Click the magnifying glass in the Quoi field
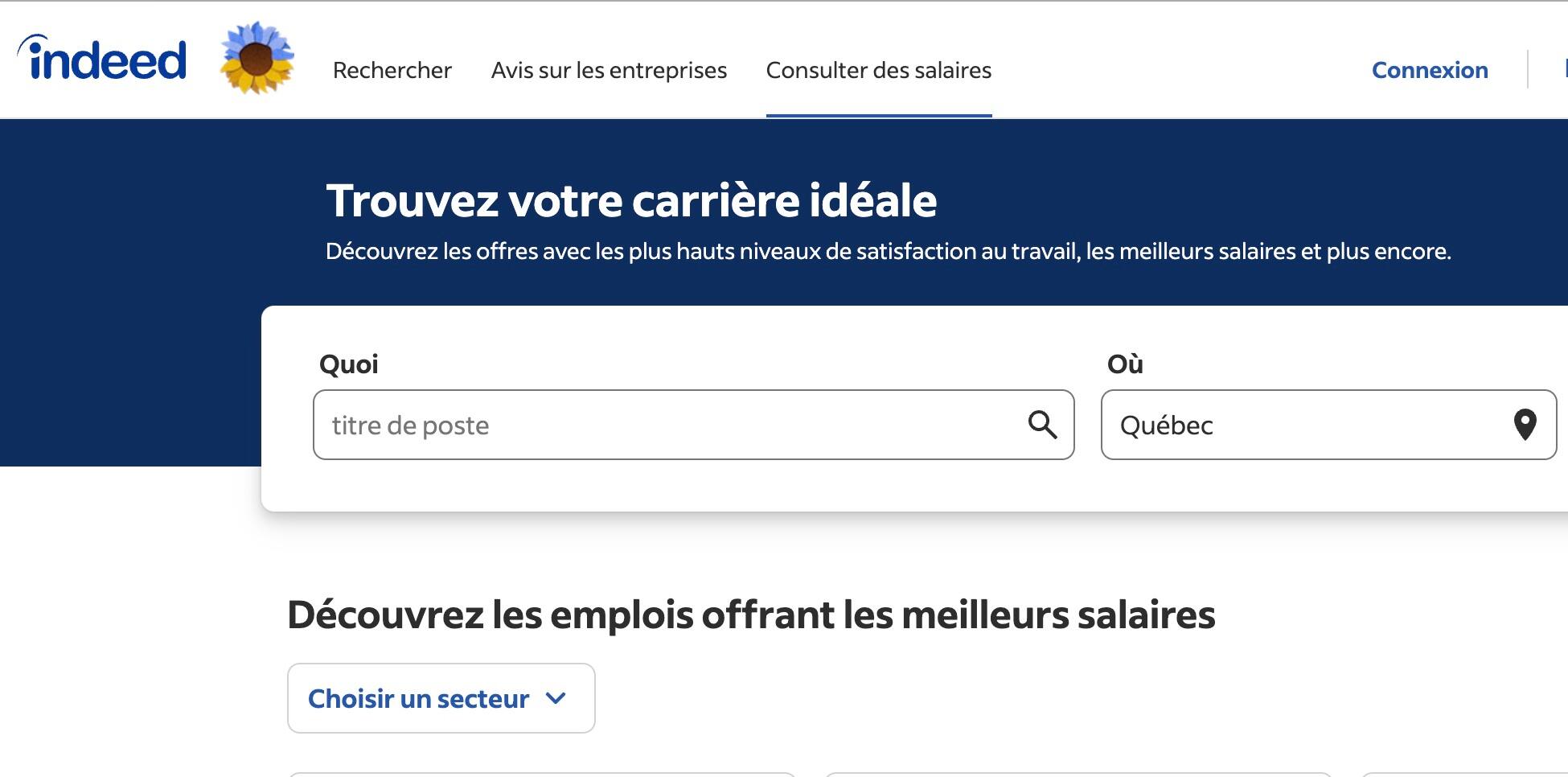The width and height of the screenshot is (1568, 777). (x=1043, y=425)
